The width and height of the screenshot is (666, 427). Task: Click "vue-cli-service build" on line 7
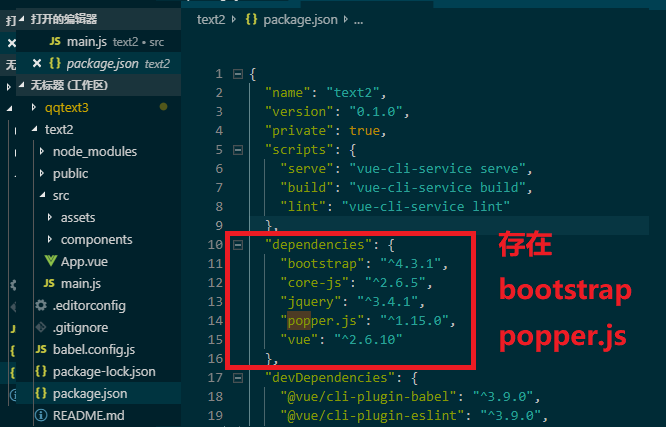(x=437, y=188)
